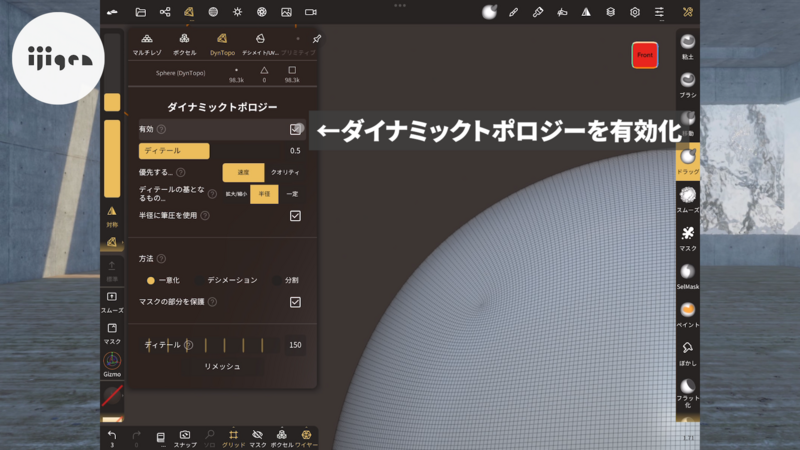Screen dimensions: 800x450
Task: Click the tall yellow slider in left sidebar
Action: pos(112,159)
